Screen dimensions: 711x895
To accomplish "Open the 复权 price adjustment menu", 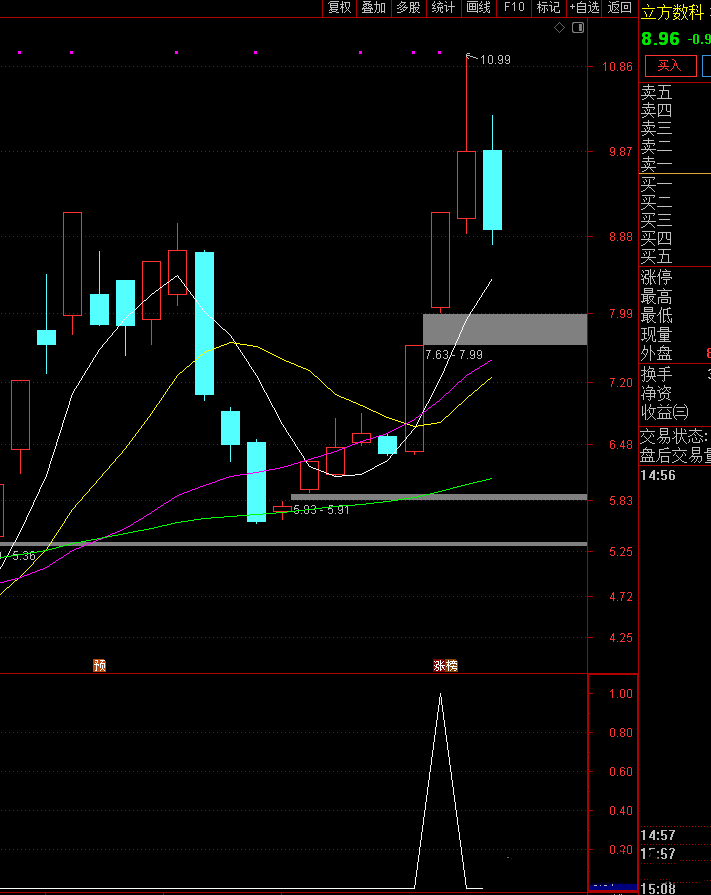I will pos(339,8).
